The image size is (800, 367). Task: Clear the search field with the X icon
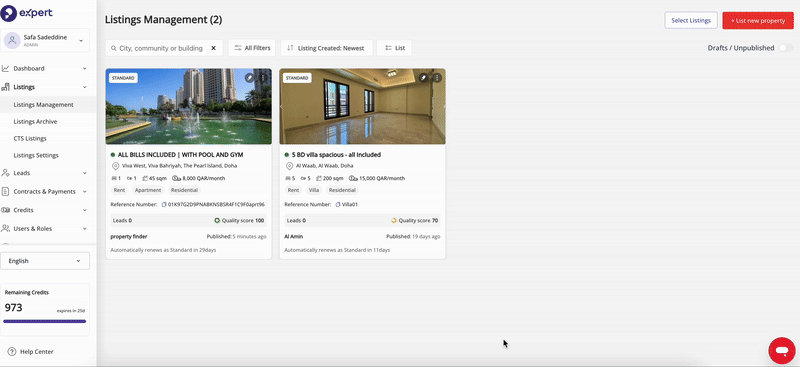213,48
